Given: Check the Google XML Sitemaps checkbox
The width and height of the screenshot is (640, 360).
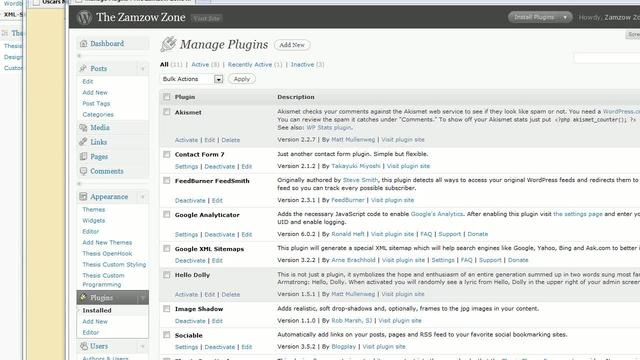Looking at the screenshot, I should 167,249.
